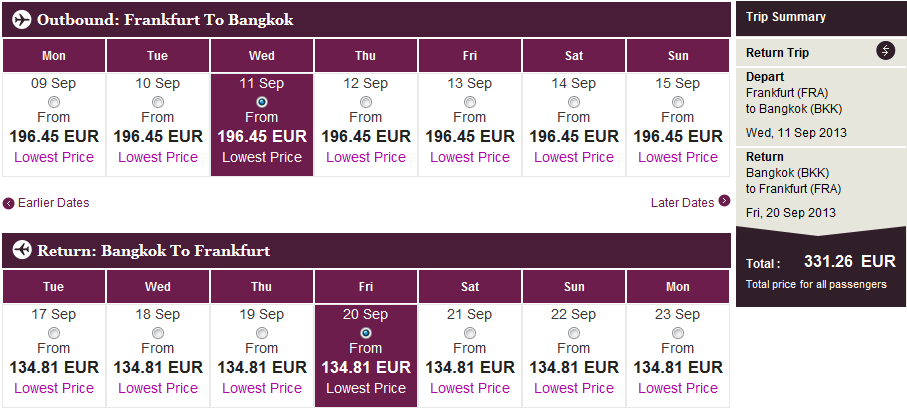Select the outbound Sat column header

574,56
